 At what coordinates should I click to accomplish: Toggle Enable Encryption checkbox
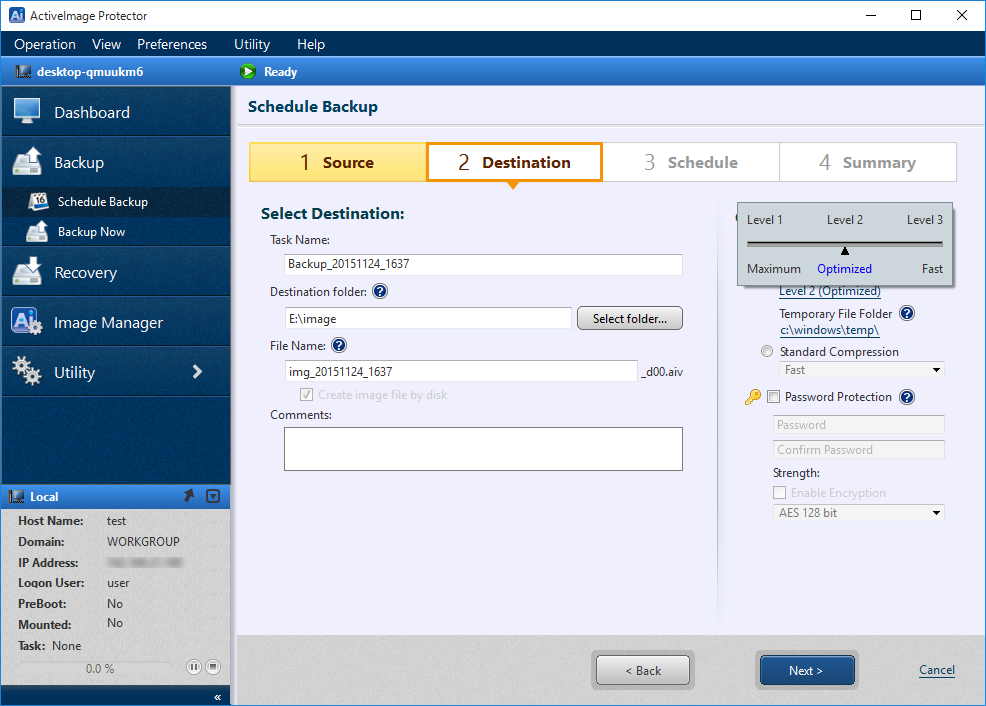coord(780,492)
